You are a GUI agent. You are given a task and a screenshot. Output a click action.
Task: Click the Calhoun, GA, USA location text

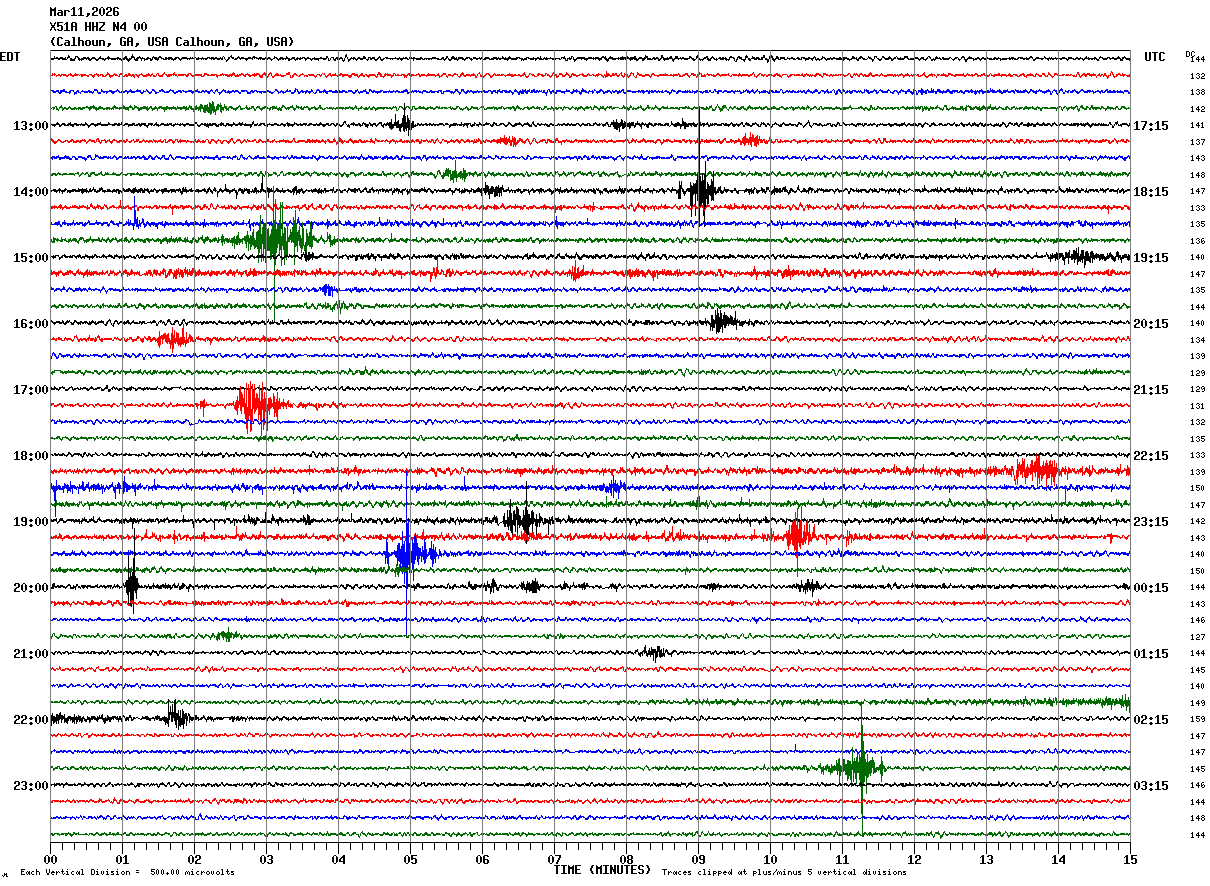(172, 42)
